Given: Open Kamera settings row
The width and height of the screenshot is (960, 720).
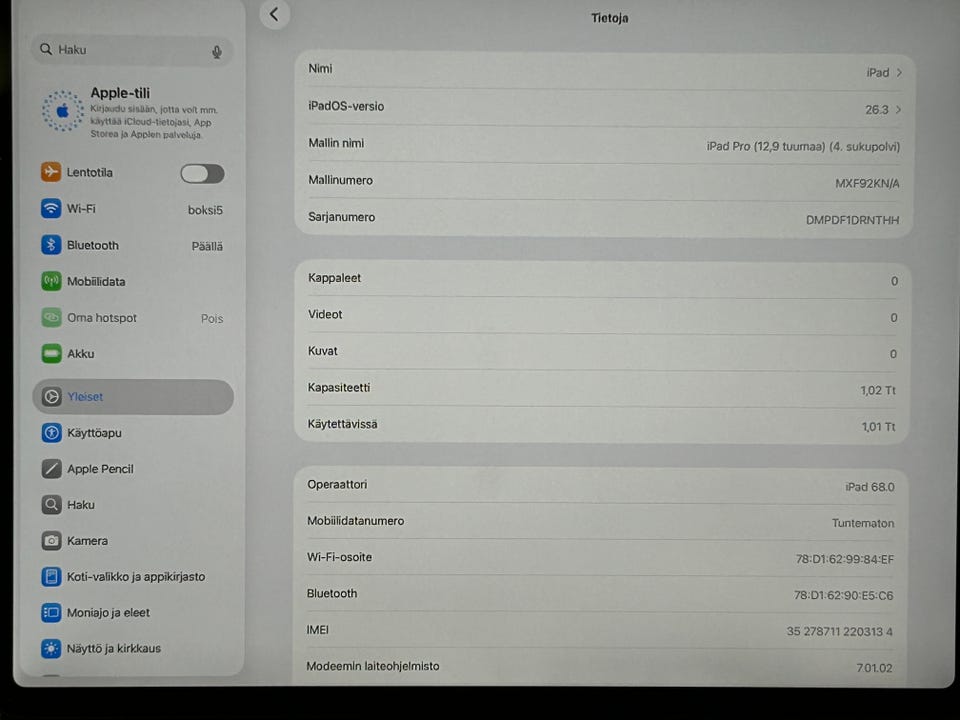Looking at the screenshot, I should (x=132, y=541).
